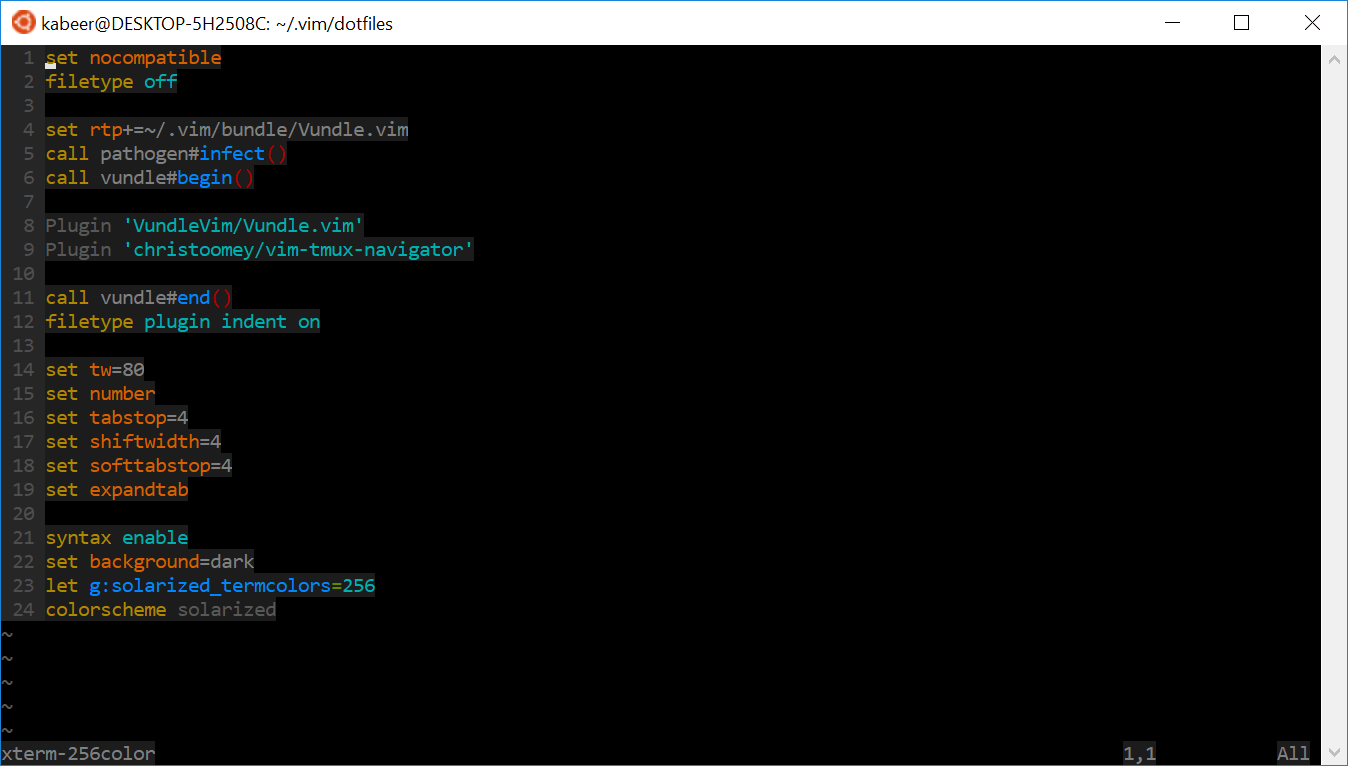
Task: Click the scrollbar up arrow
Action: 1333,59
